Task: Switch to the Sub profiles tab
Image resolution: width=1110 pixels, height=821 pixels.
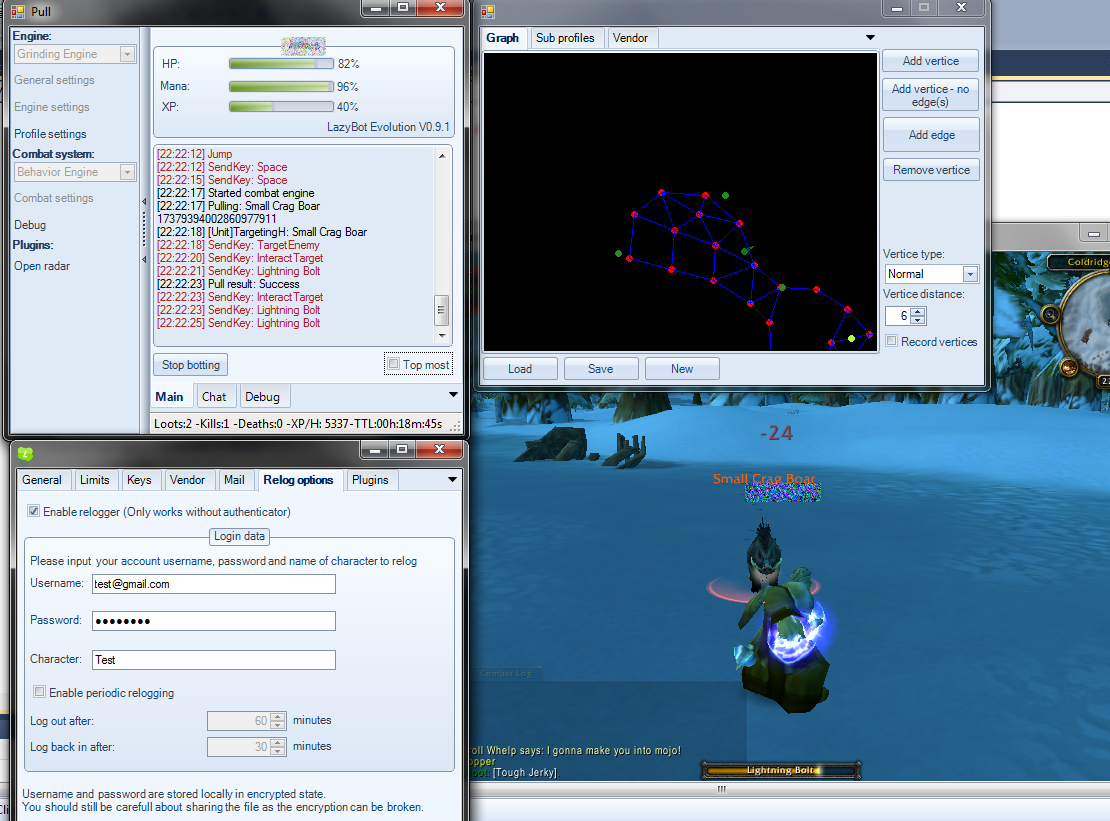Action: [565, 38]
